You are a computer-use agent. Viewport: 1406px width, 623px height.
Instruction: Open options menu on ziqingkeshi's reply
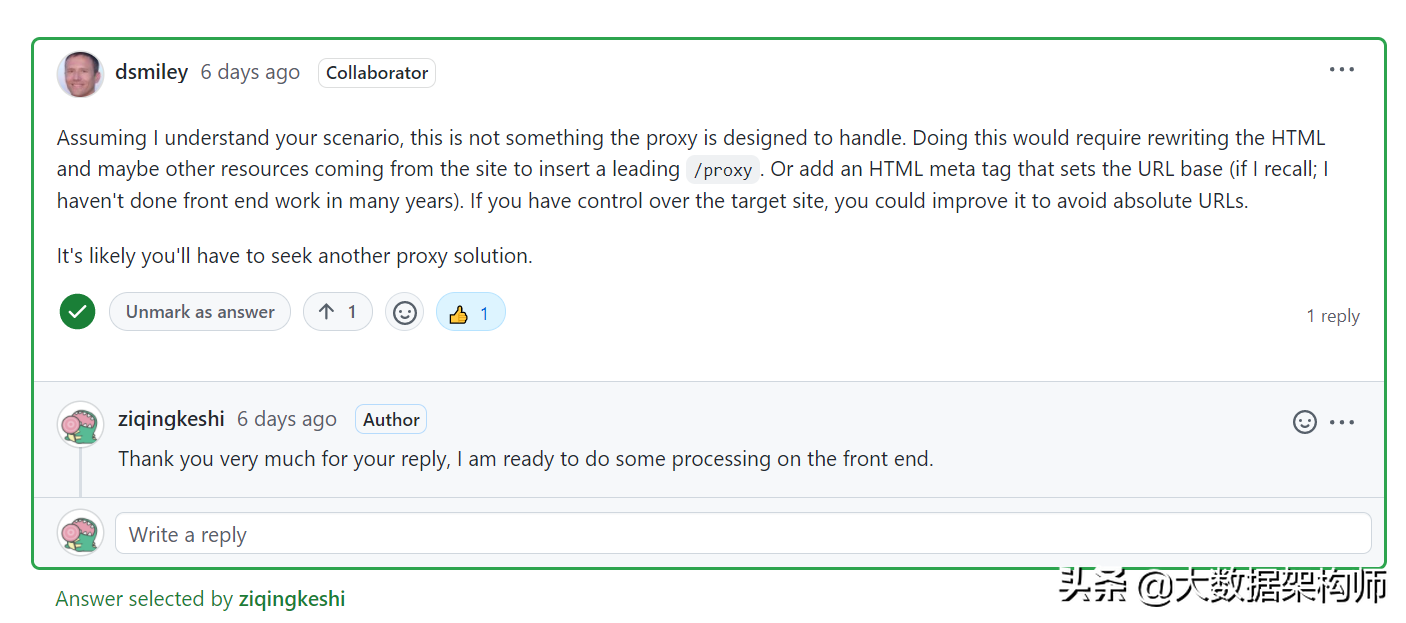[1342, 422]
